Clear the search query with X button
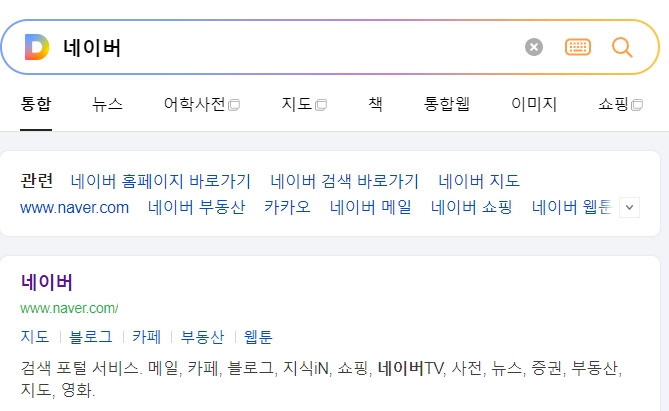Image resolution: width=669 pixels, height=411 pixels. pos(534,47)
